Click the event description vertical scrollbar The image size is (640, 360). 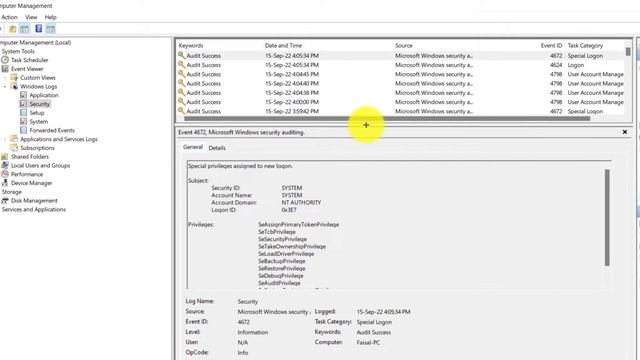pos(607,218)
